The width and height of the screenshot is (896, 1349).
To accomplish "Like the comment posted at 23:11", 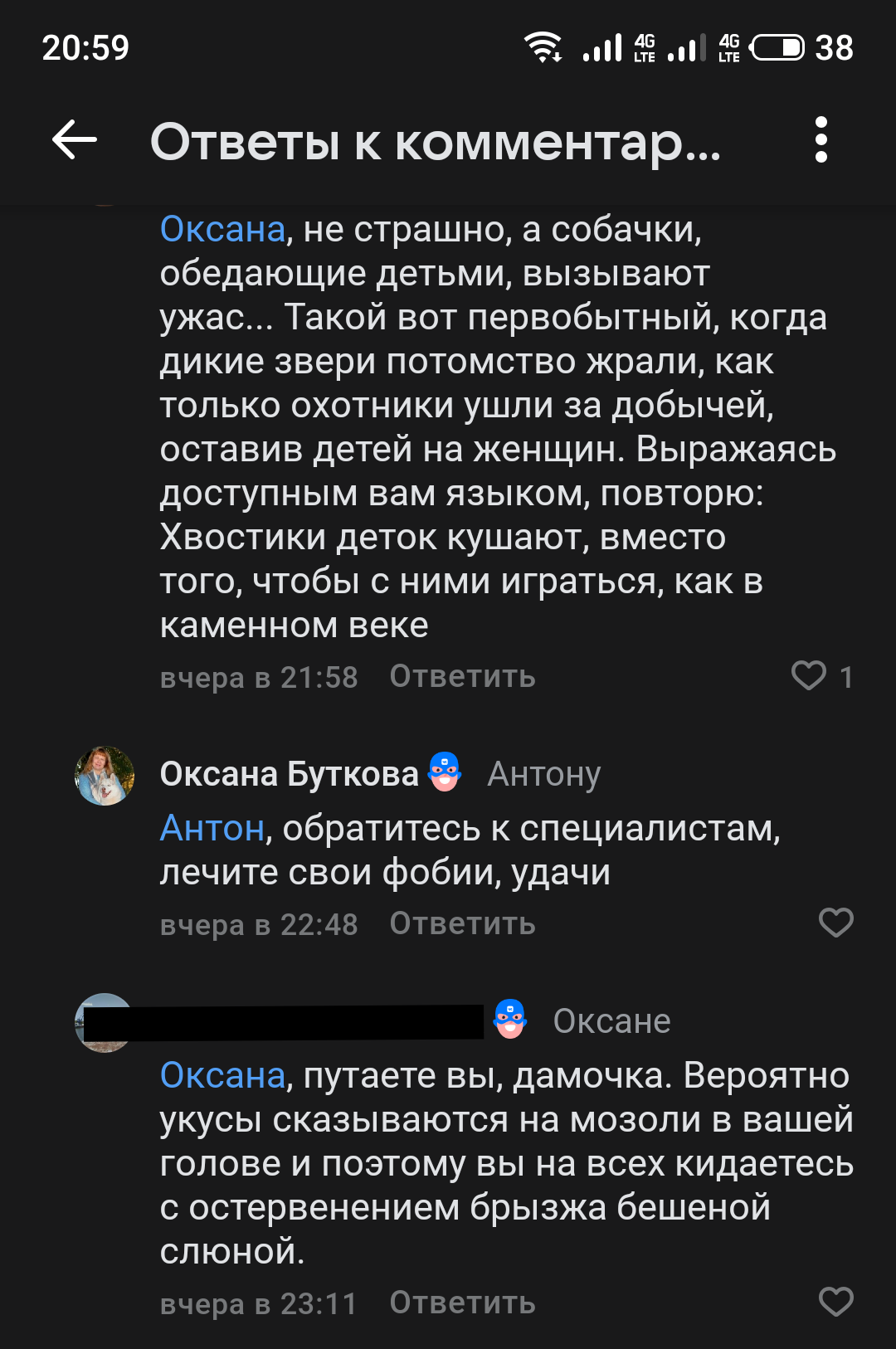I will [835, 1302].
